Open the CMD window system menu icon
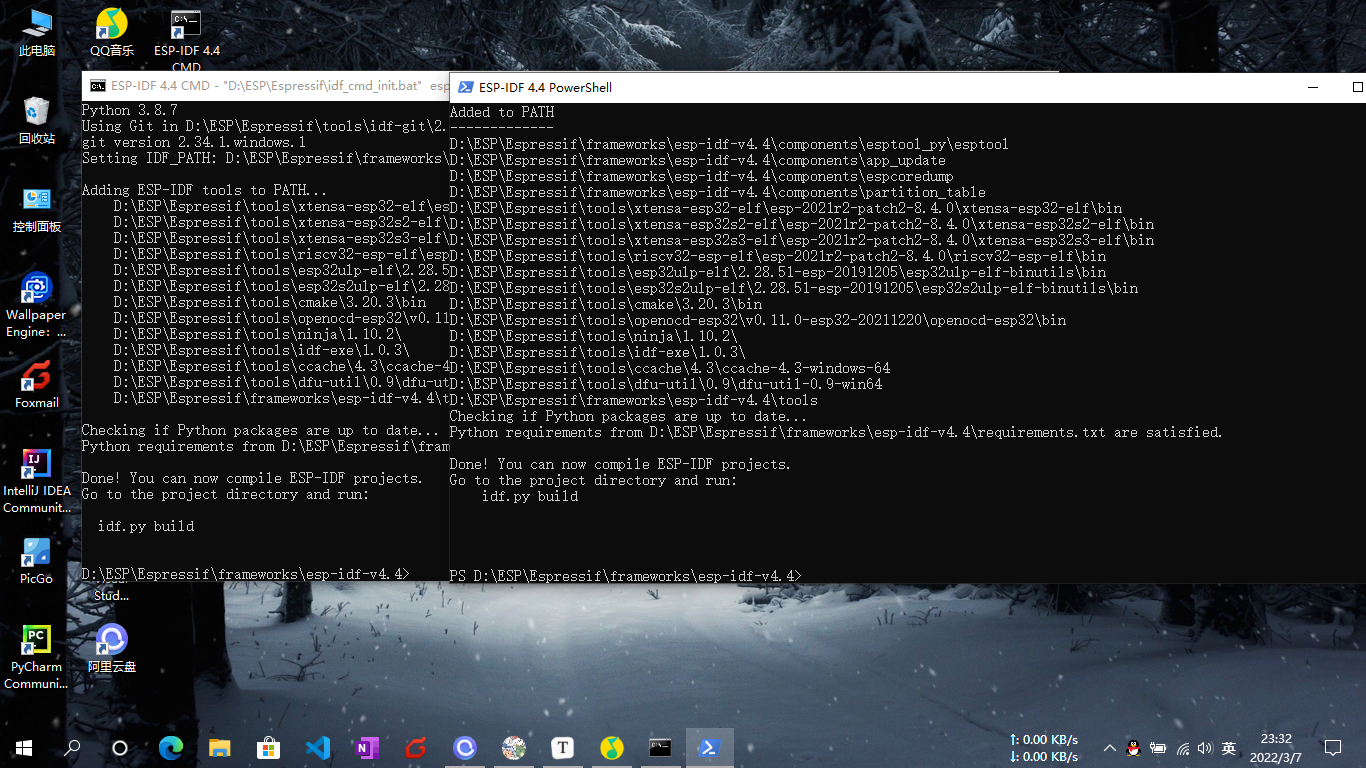 coord(97,85)
